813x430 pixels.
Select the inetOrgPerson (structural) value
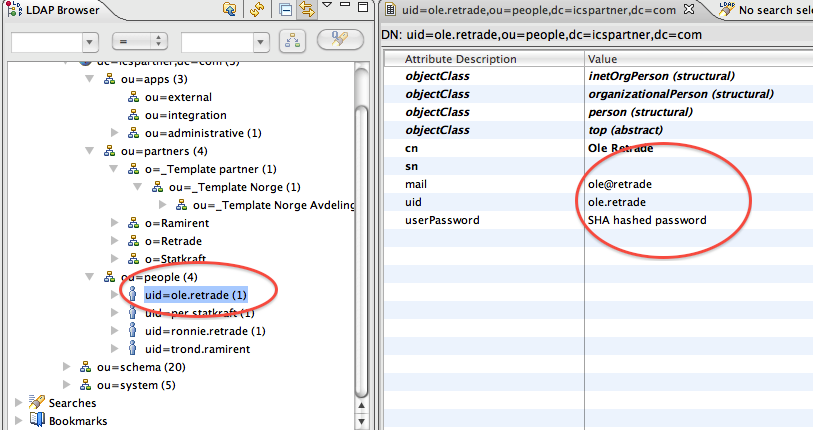(661, 76)
